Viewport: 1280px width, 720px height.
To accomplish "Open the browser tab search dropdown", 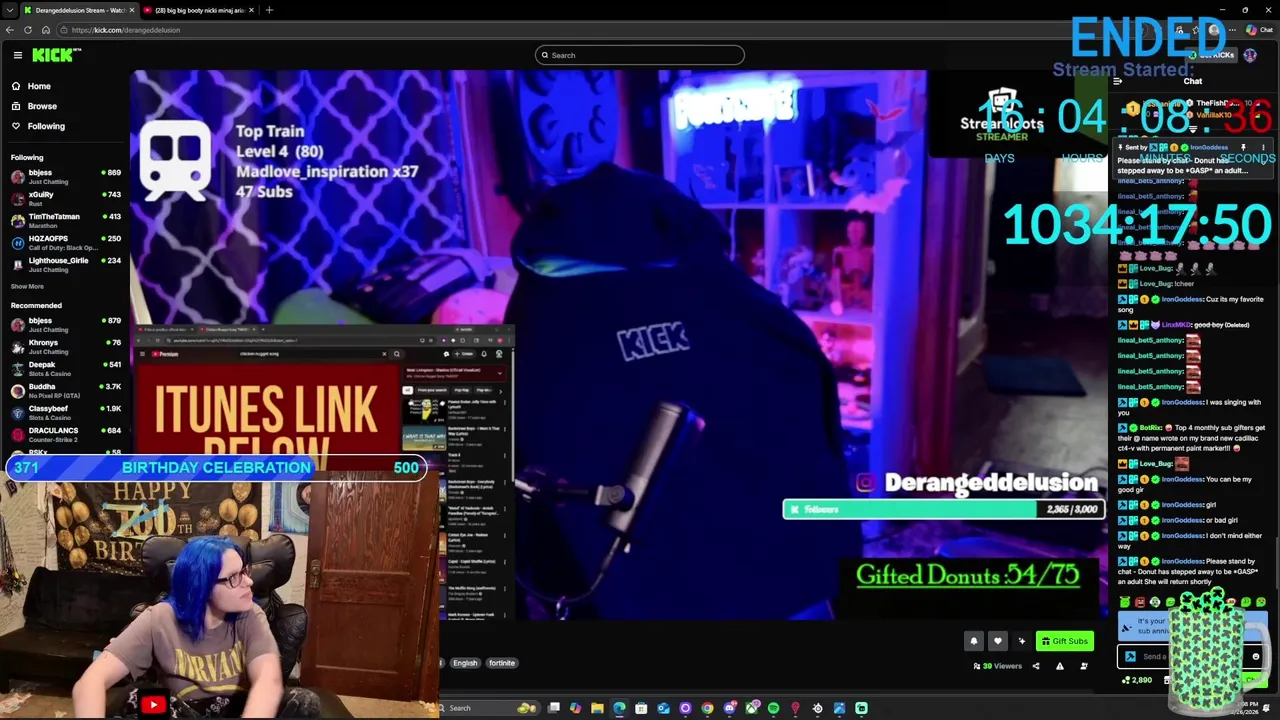I will 9,10.
